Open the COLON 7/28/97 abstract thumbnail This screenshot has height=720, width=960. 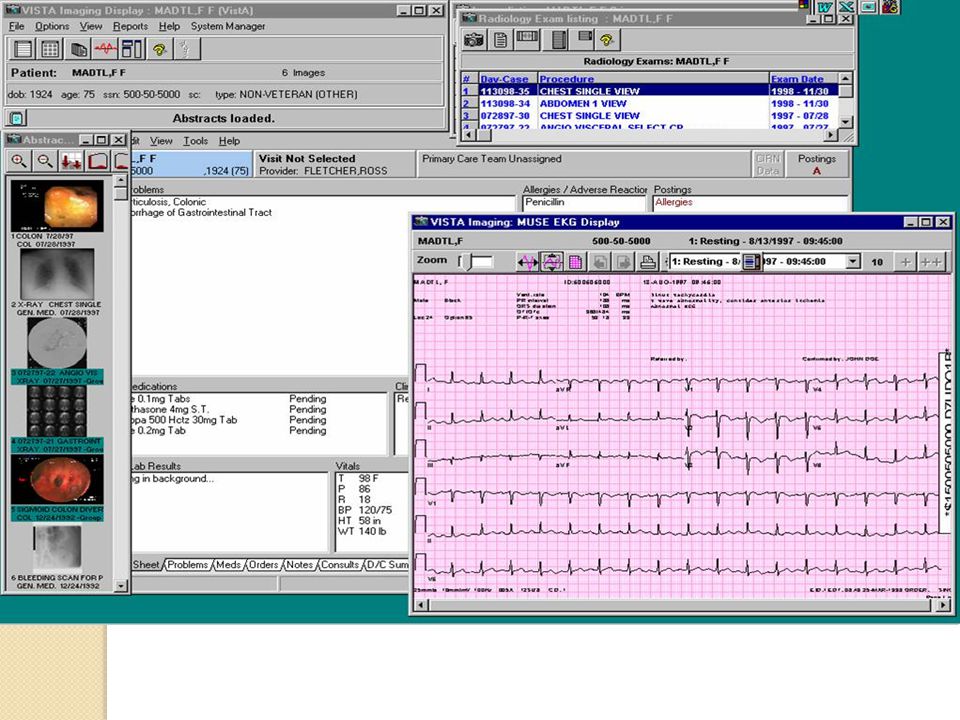(57, 206)
